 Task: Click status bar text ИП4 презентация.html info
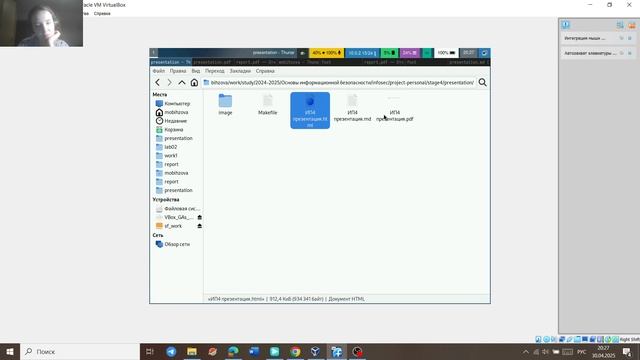click(286, 299)
